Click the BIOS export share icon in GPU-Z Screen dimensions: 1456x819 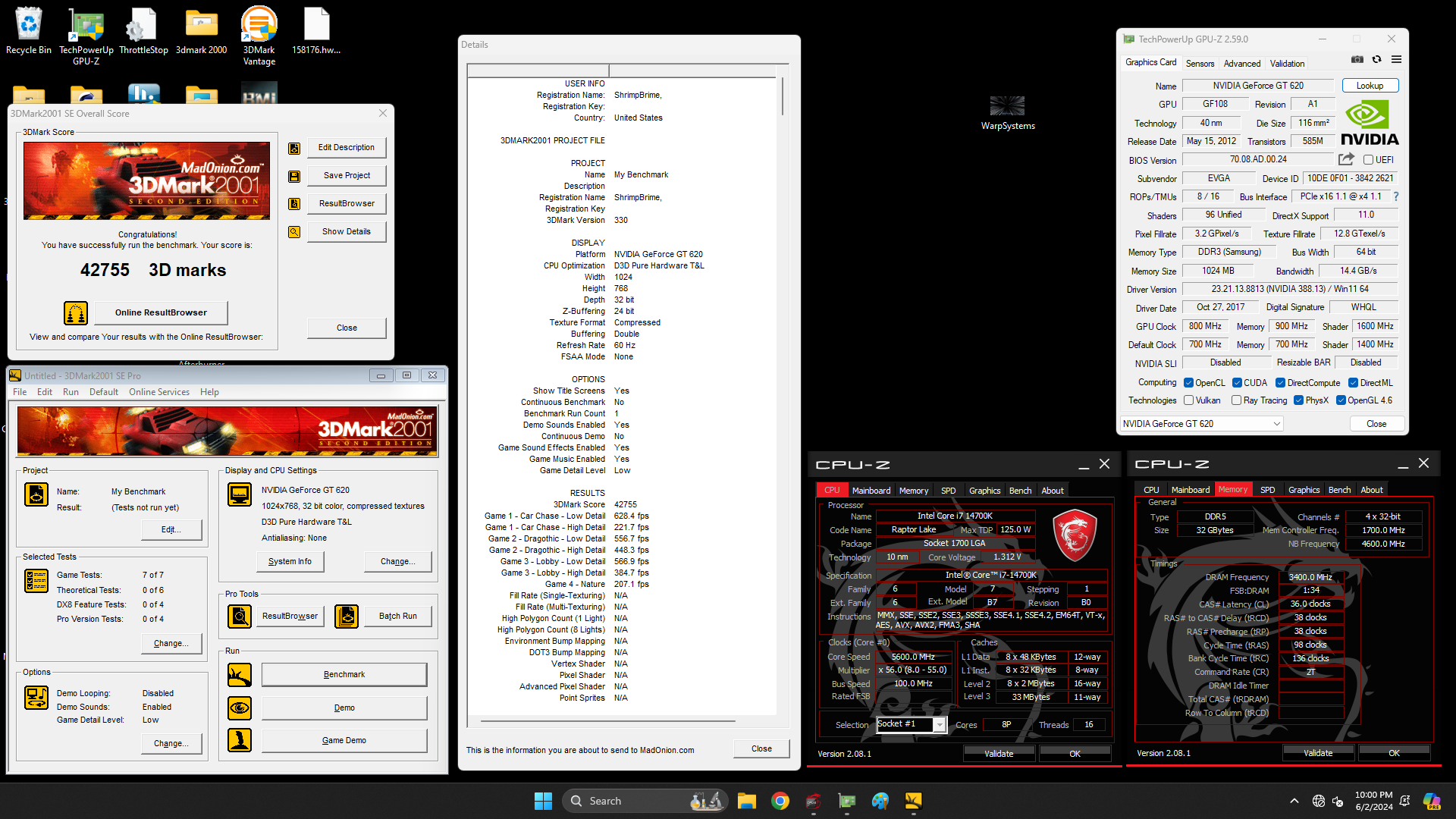(1346, 159)
